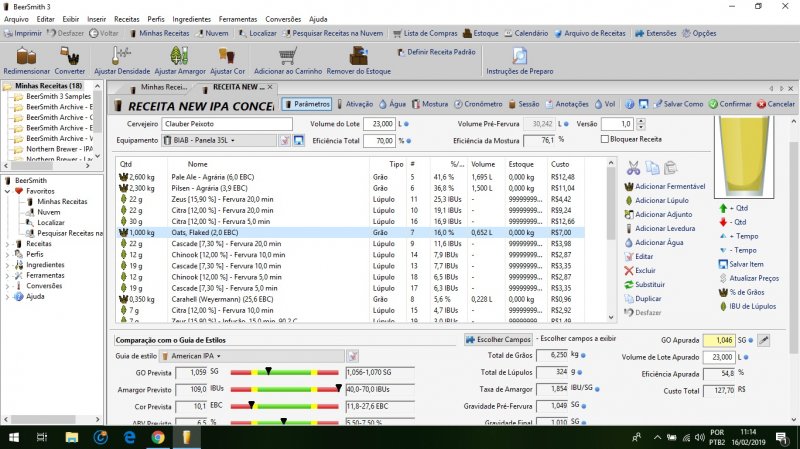800x449 pixels.
Task: Click the eyedropper beside GO Apurada
Action: click(x=764, y=340)
